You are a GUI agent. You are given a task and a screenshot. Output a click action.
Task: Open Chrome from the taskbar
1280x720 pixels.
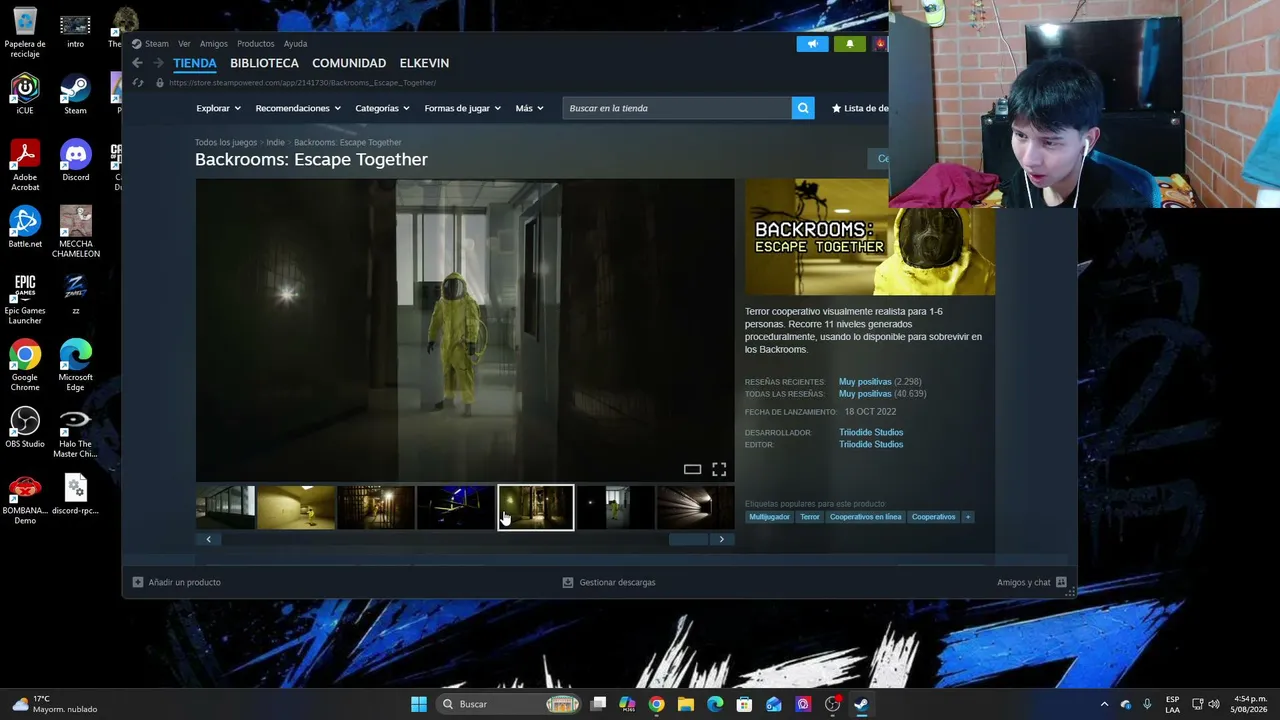pos(656,704)
